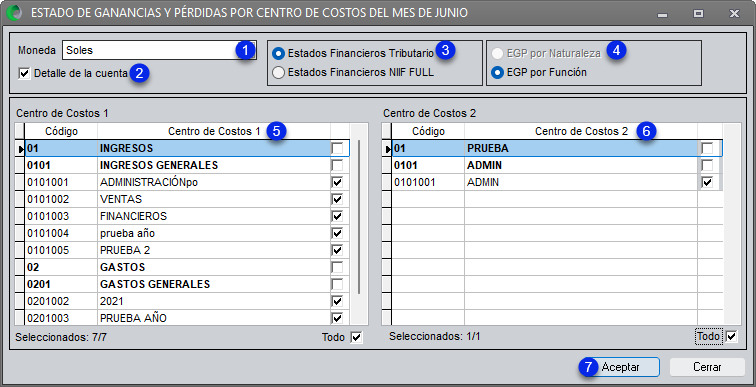Select the PRUEBA row in Centro de Costos 2
The height and width of the screenshot is (387, 756).
557,148
